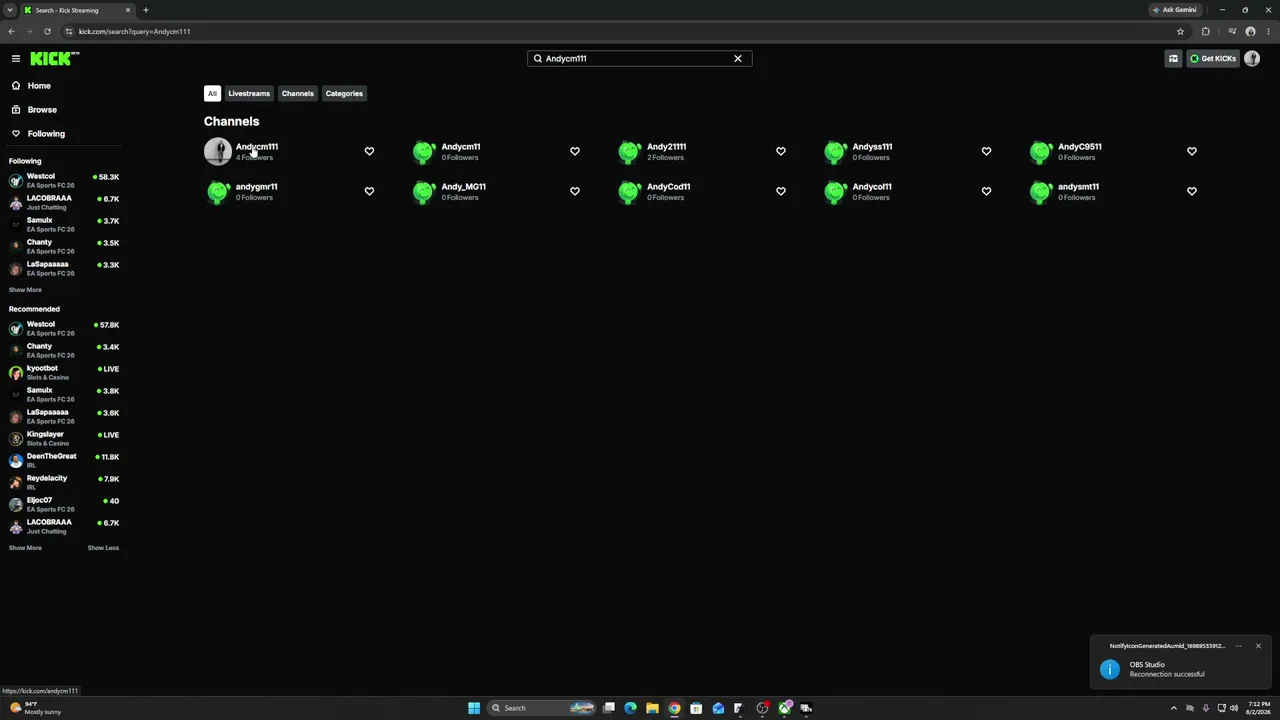Switch to the Livestreams filter tab
Screen dimensions: 1280x720
[x=249, y=94]
